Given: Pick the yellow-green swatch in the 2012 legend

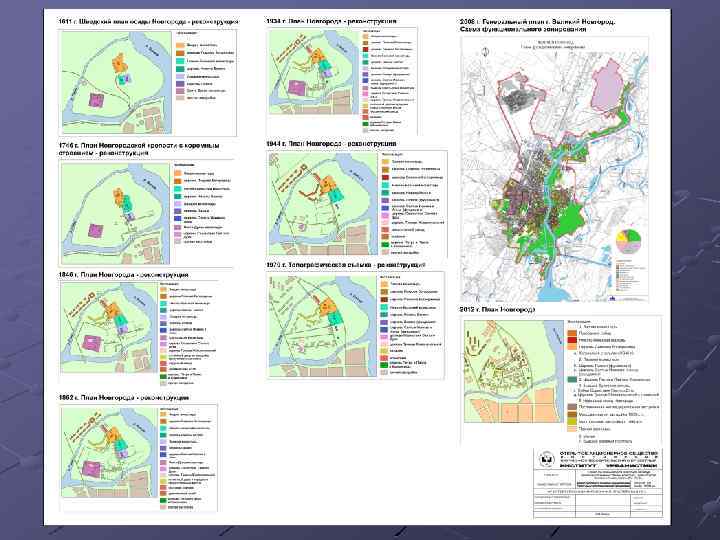Looking at the screenshot, I should [572, 421].
